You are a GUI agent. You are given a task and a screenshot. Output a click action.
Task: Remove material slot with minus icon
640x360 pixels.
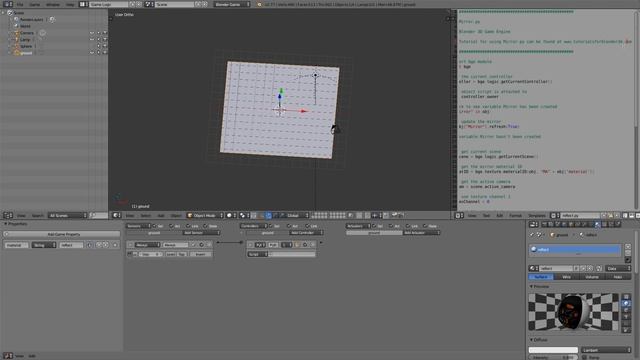[x=628, y=253]
